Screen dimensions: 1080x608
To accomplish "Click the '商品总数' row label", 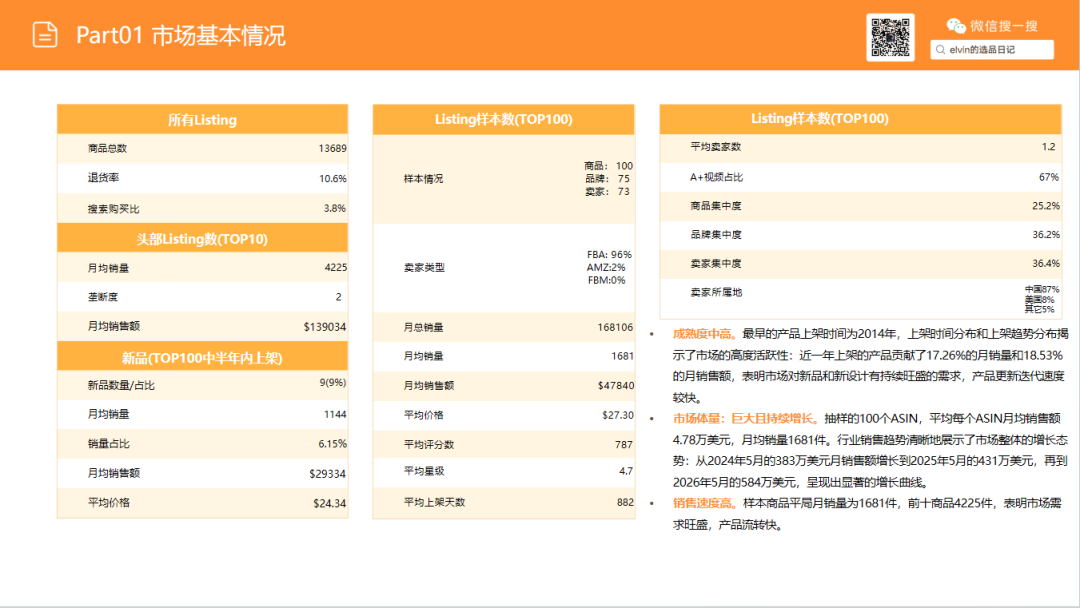I will (107, 148).
